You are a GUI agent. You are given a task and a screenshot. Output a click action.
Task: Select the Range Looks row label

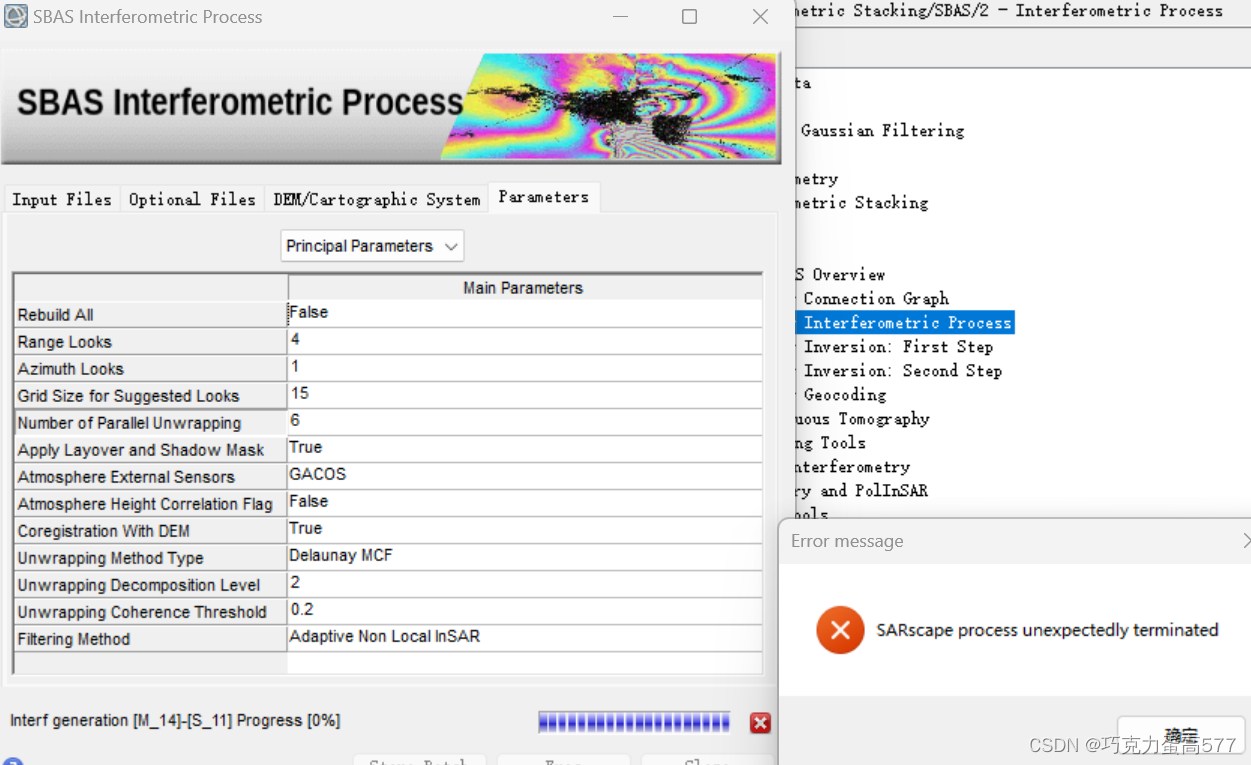click(x=151, y=341)
